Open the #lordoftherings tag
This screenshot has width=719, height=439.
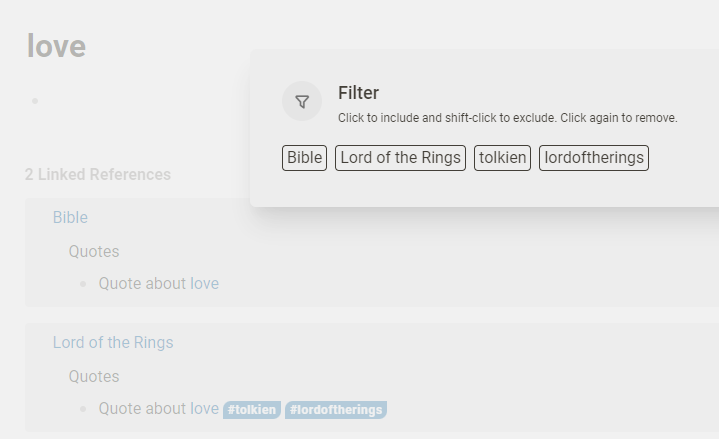pyautogui.click(x=336, y=410)
